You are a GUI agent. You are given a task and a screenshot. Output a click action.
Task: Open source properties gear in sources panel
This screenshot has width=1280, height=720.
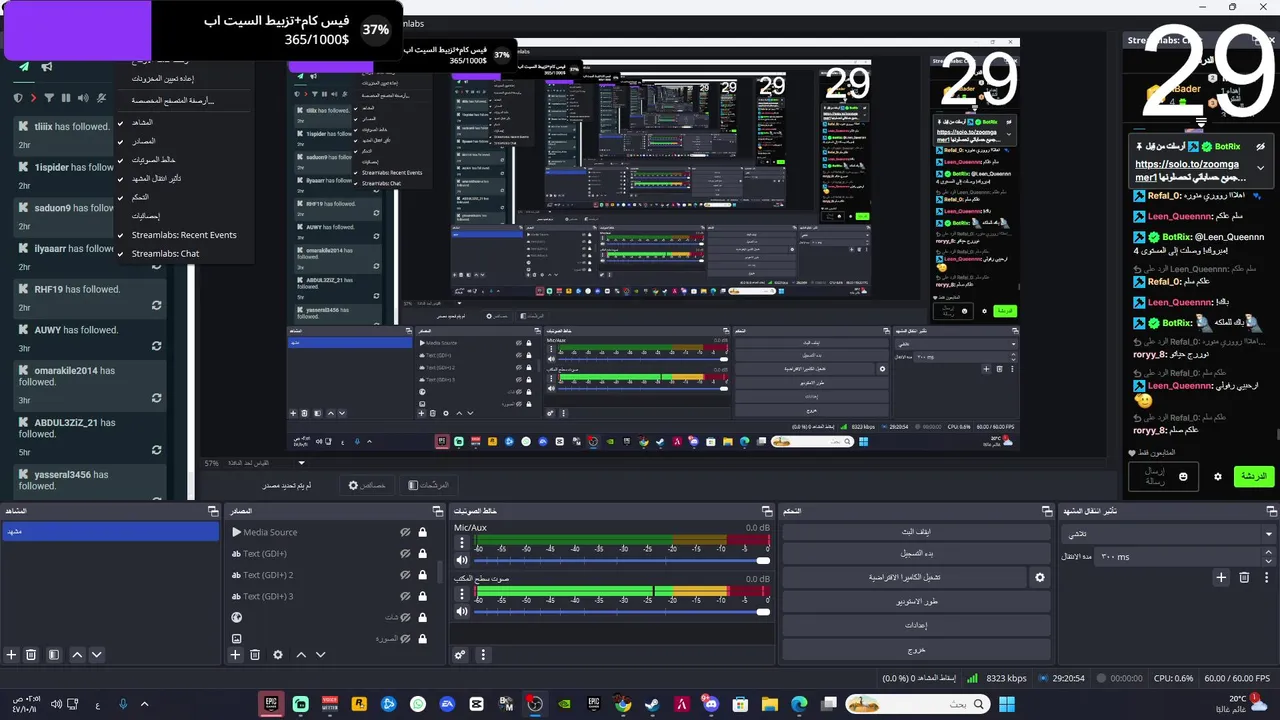[x=278, y=655]
